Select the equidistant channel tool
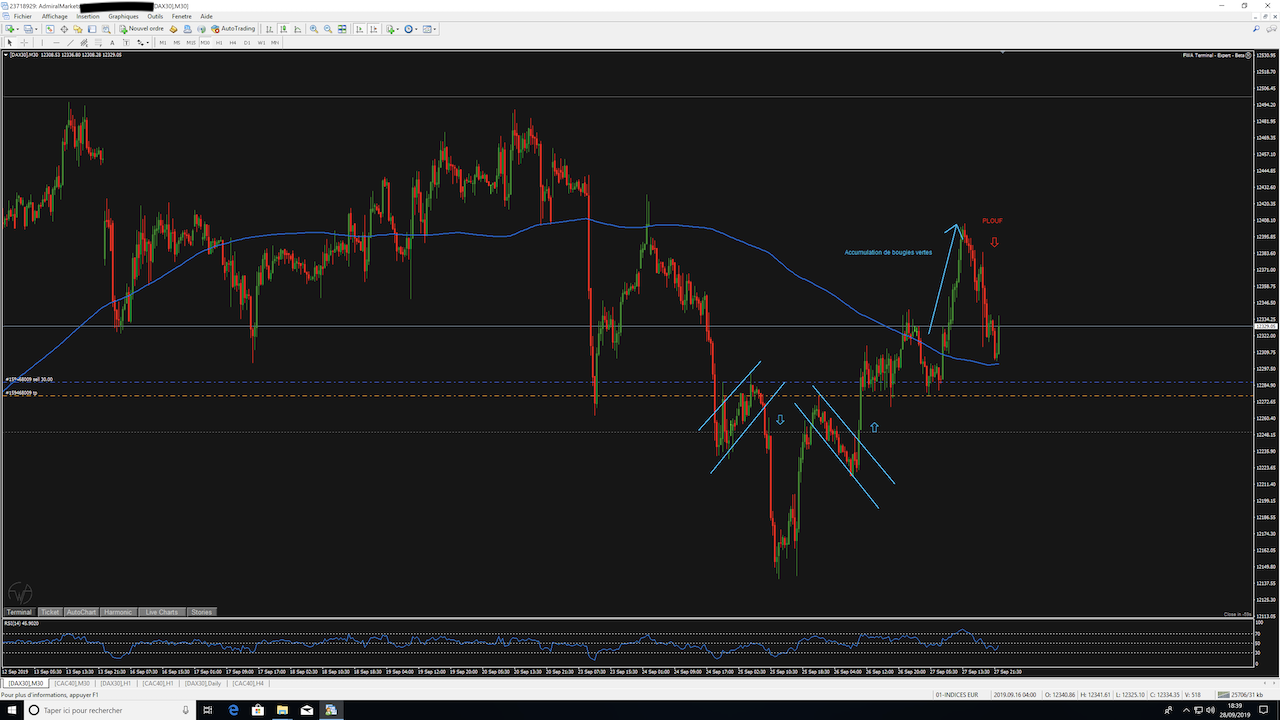1280x720 pixels. [84, 43]
